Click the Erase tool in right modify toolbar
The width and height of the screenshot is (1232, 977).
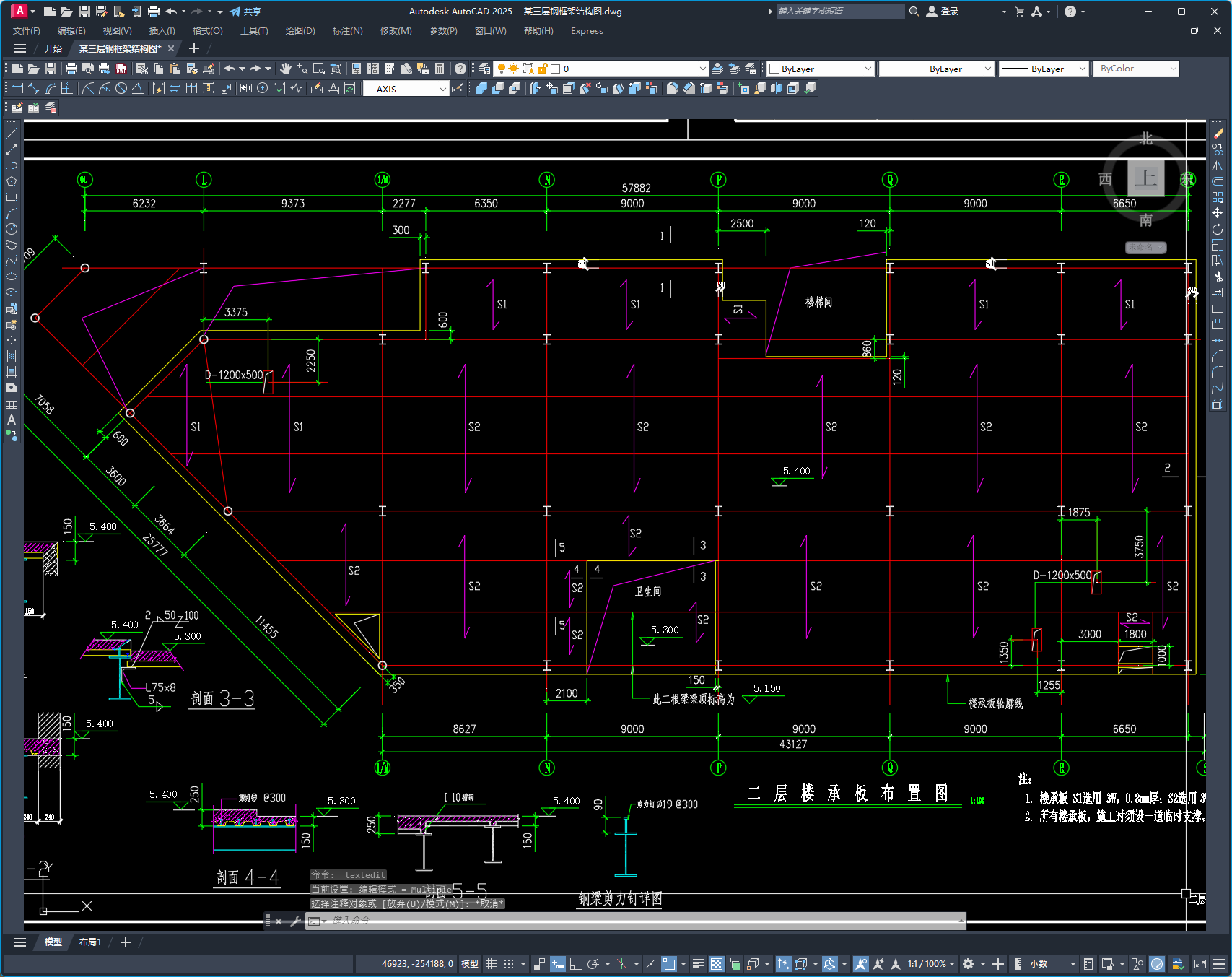[x=1218, y=134]
